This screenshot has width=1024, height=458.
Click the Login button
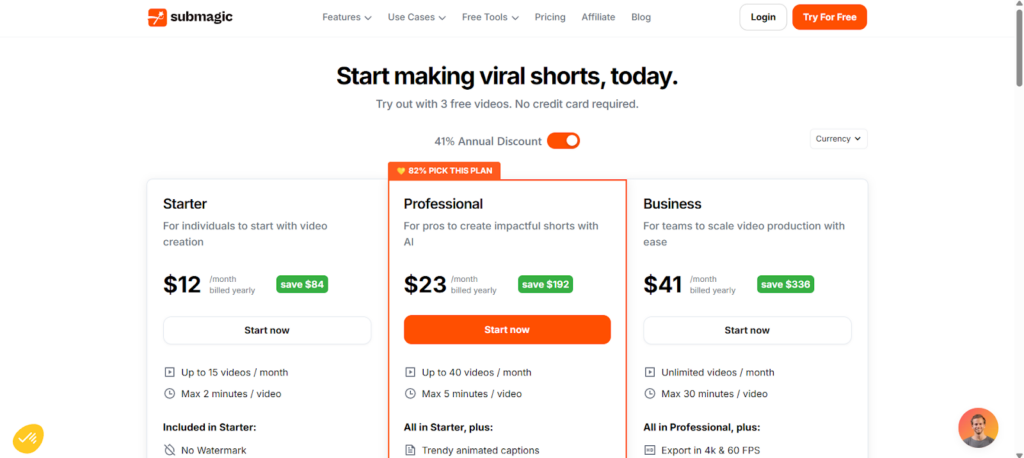point(763,18)
